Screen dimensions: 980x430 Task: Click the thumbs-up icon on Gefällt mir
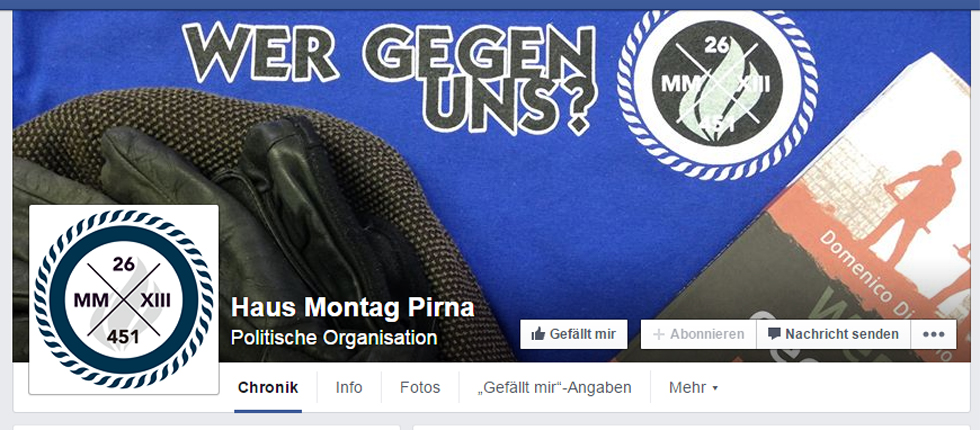(538, 334)
